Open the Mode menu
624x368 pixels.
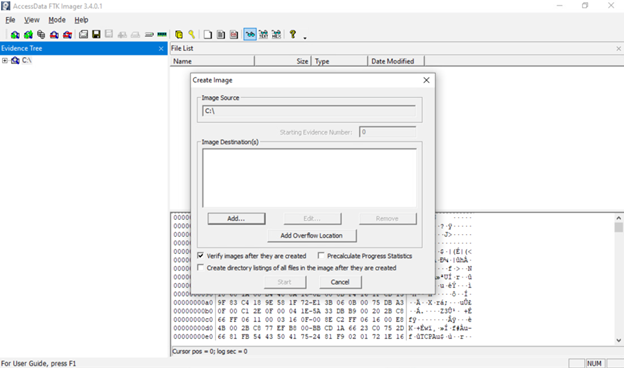[x=57, y=20]
